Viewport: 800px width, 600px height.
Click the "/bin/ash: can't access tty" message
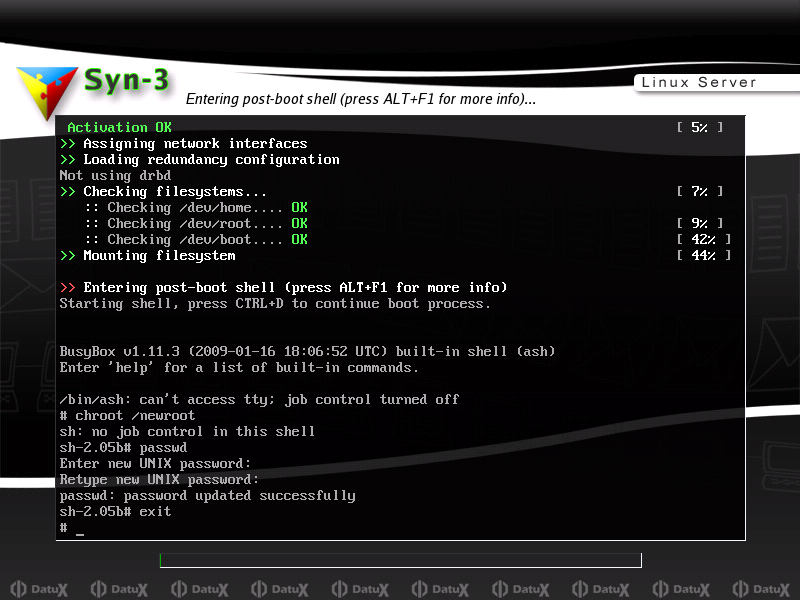coord(259,399)
